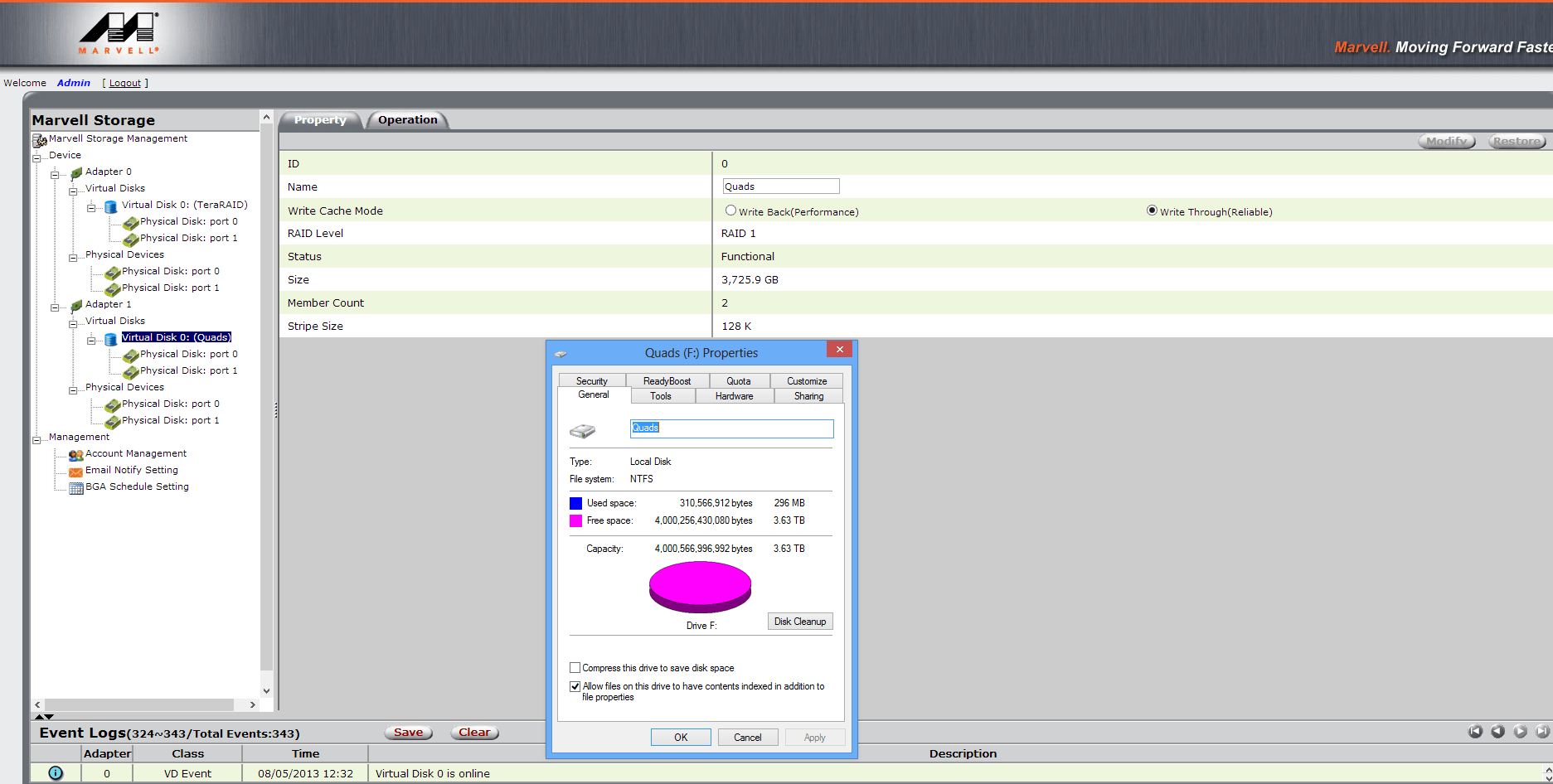This screenshot has height=784, width=1553.
Task: Click the splitter arrows above Event Logs
Action: click(x=43, y=716)
